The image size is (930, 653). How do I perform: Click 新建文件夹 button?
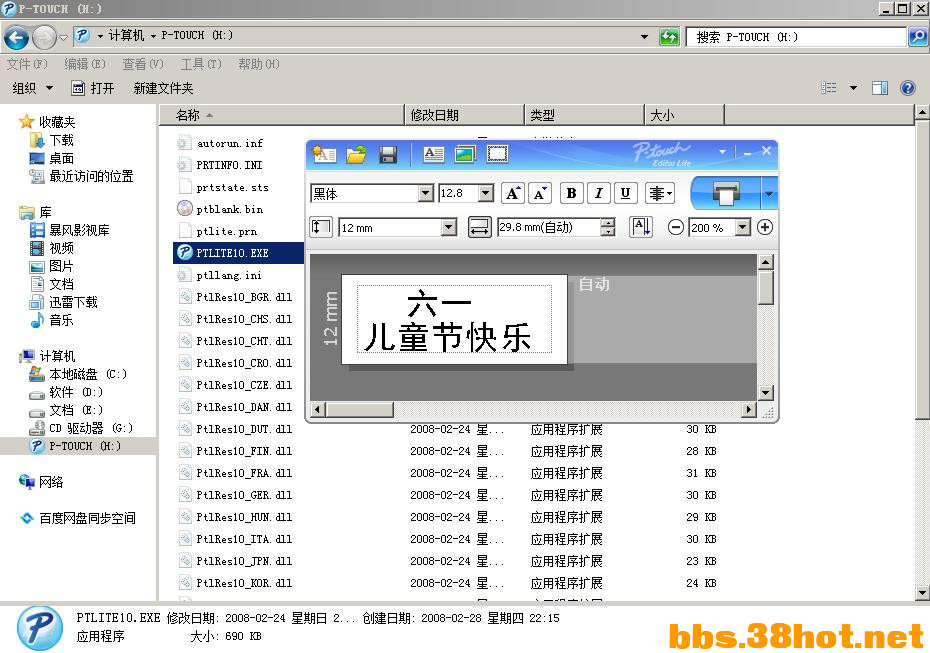pos(164,88)
